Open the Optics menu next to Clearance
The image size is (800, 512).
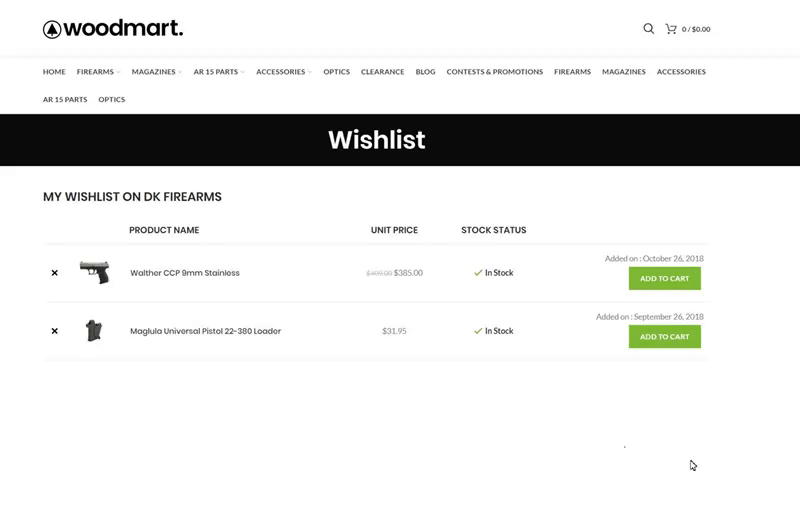pyautogui.click(x=337, y=72)
